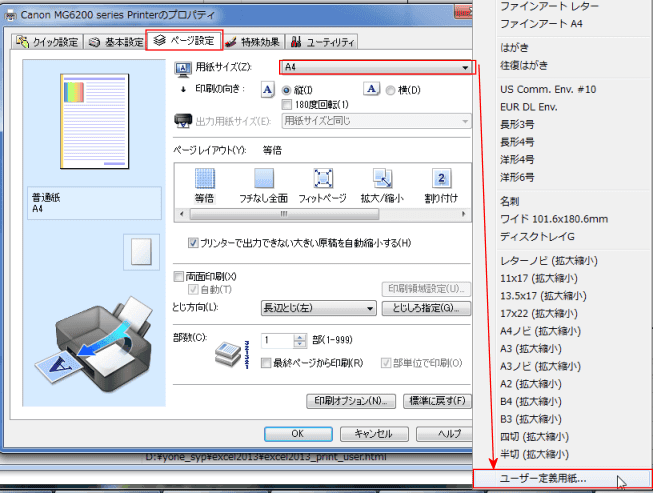
Task: Open the 用紙サイズ A4 dropdown
Action: 377,67
